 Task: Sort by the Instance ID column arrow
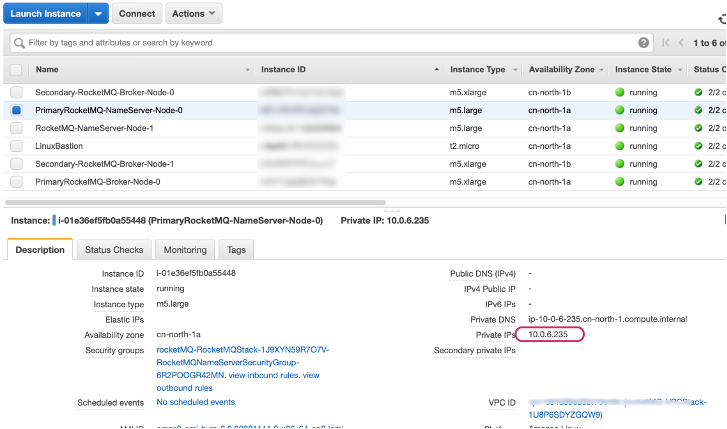[436, 70]
